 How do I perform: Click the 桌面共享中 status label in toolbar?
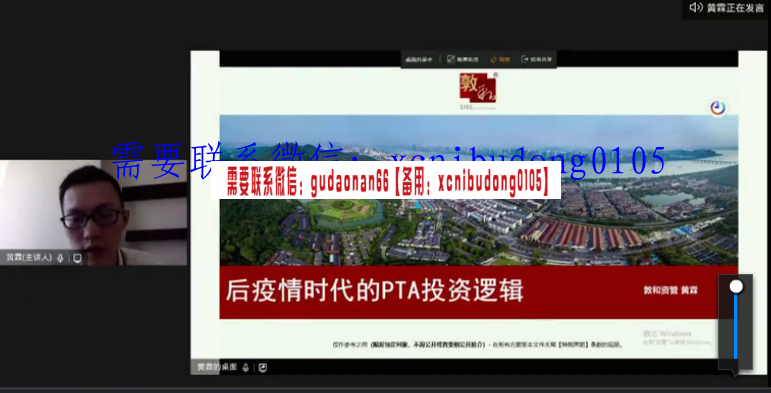click(418, 60)
